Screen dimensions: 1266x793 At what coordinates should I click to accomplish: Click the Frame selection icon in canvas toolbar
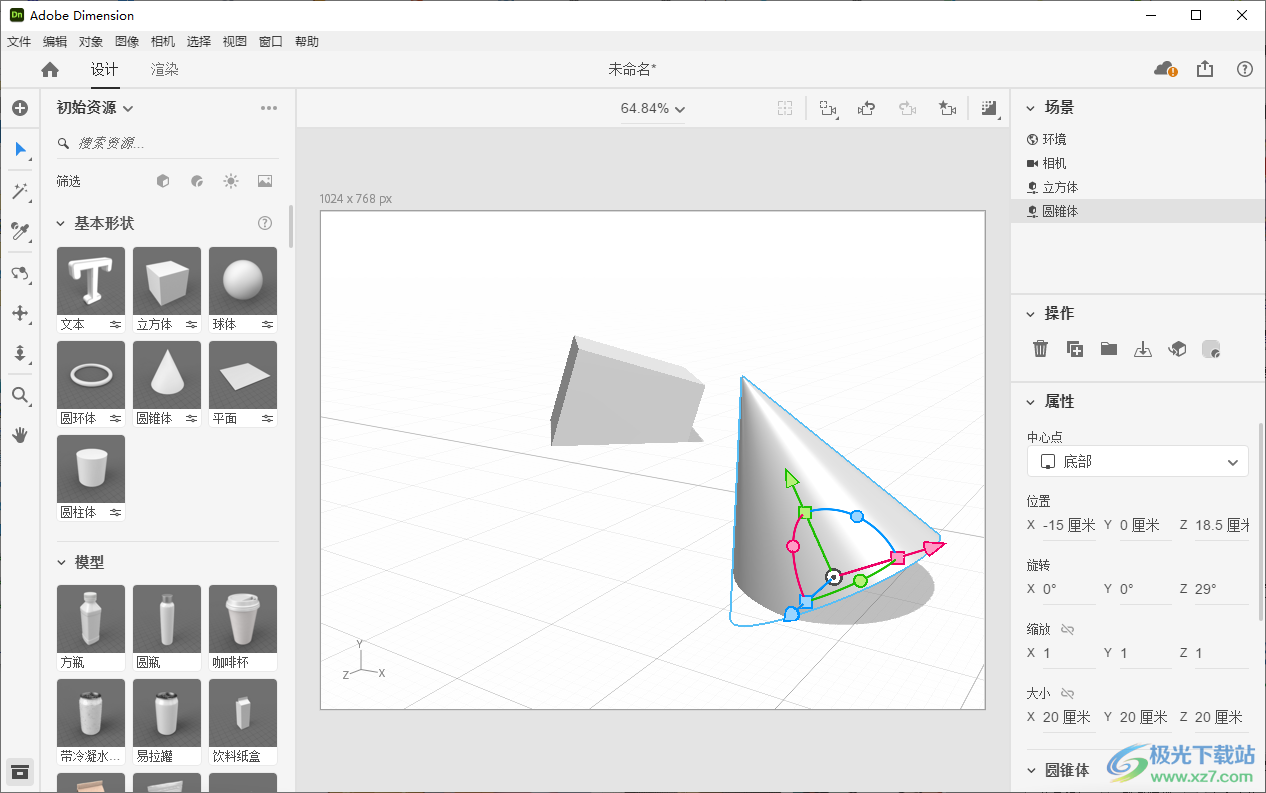click(x=786, y=108)
